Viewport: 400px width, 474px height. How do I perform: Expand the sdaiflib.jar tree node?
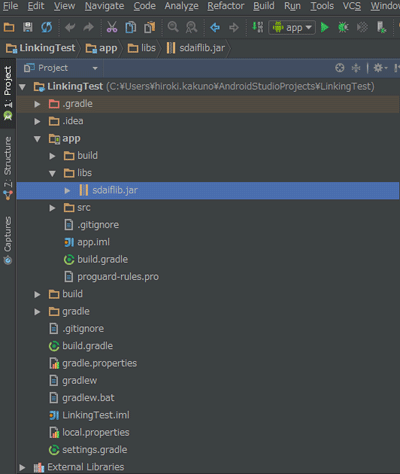67,191
